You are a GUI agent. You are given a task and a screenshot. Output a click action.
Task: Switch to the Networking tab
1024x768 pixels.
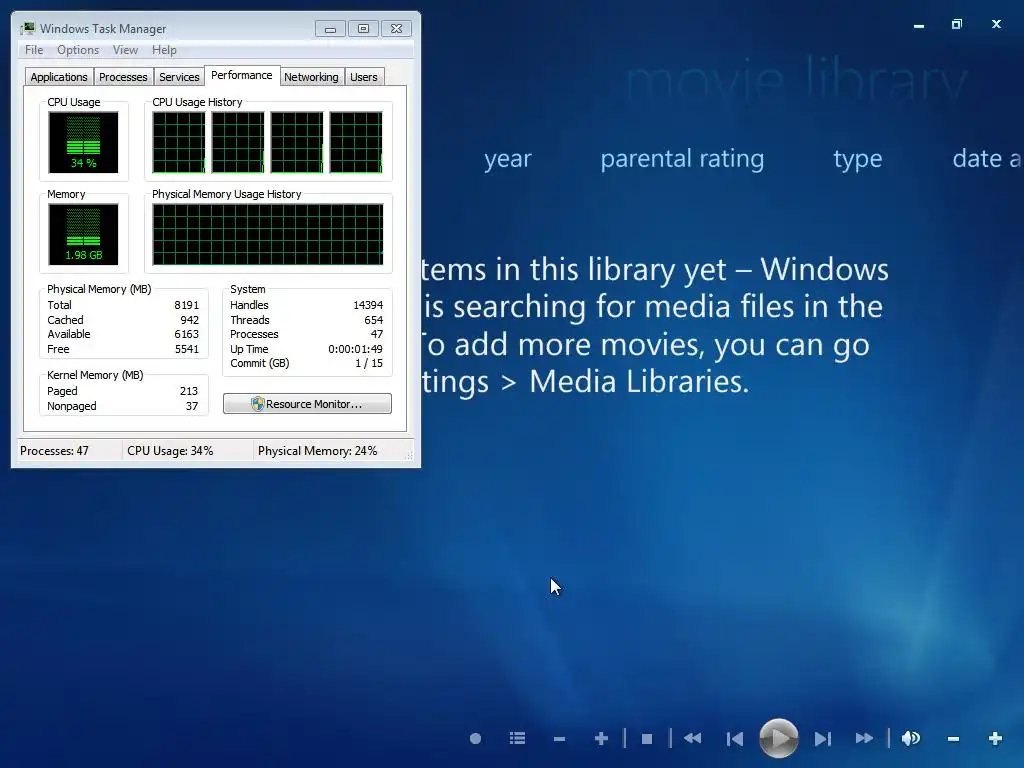click(x=311, y=77)
